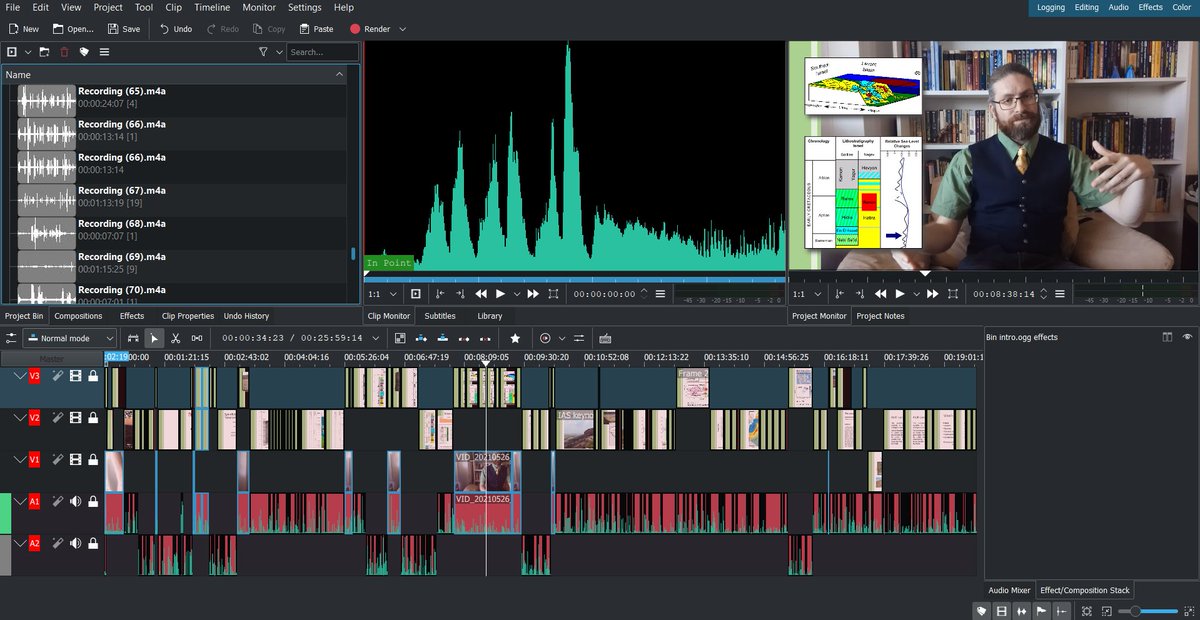Switch to Color workspace layout
Screen dimensions: 1200x620
[1181, 7]
